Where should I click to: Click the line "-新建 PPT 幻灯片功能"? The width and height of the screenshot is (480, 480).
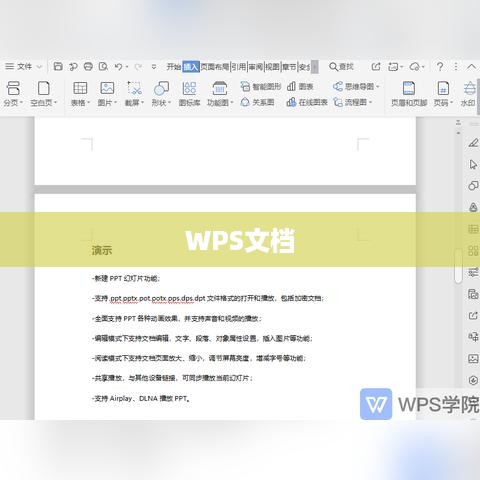pyautogui.click(x=126, y=278)
